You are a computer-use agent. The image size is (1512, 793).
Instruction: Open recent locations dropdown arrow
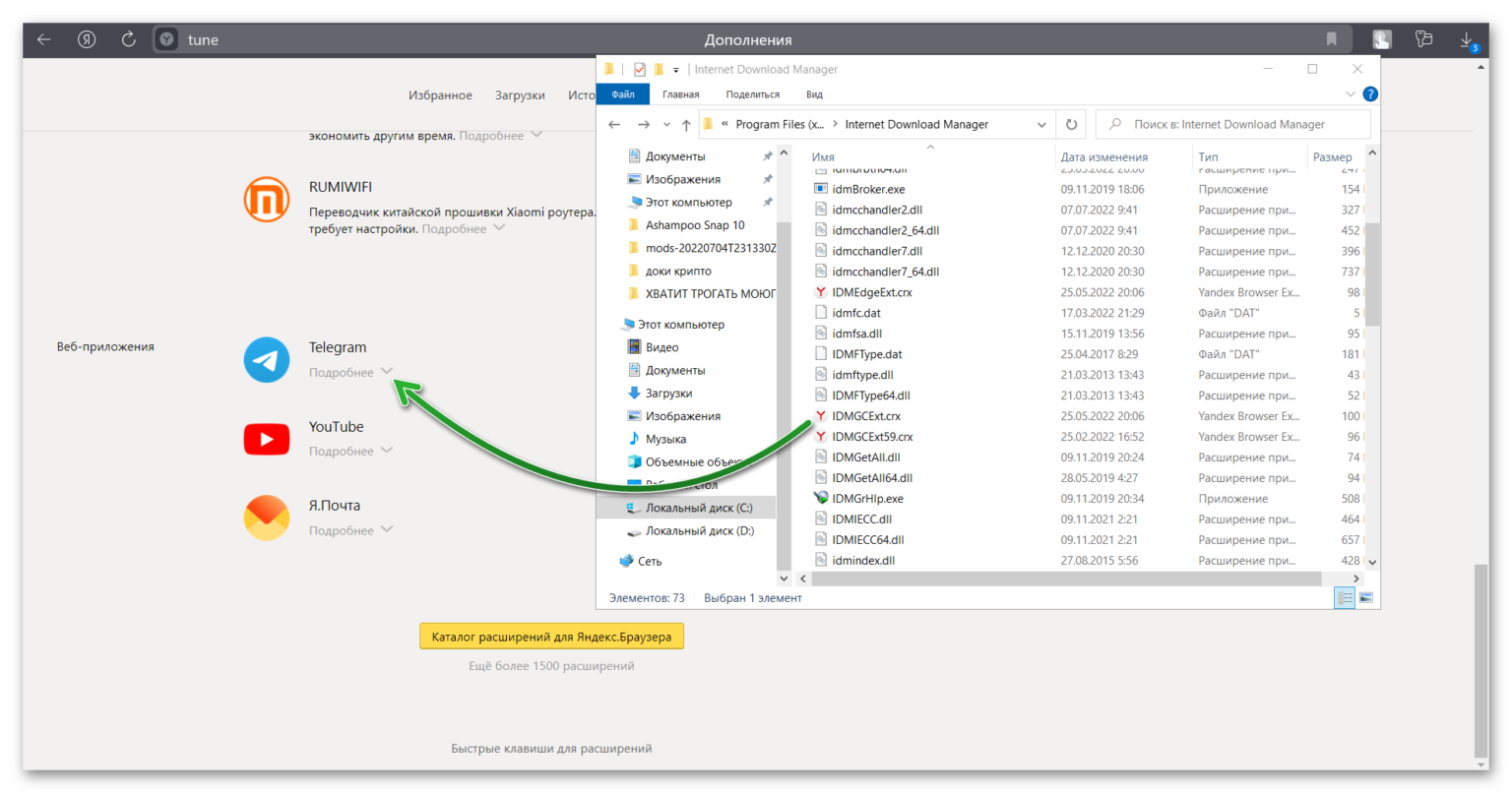point(666,125)
